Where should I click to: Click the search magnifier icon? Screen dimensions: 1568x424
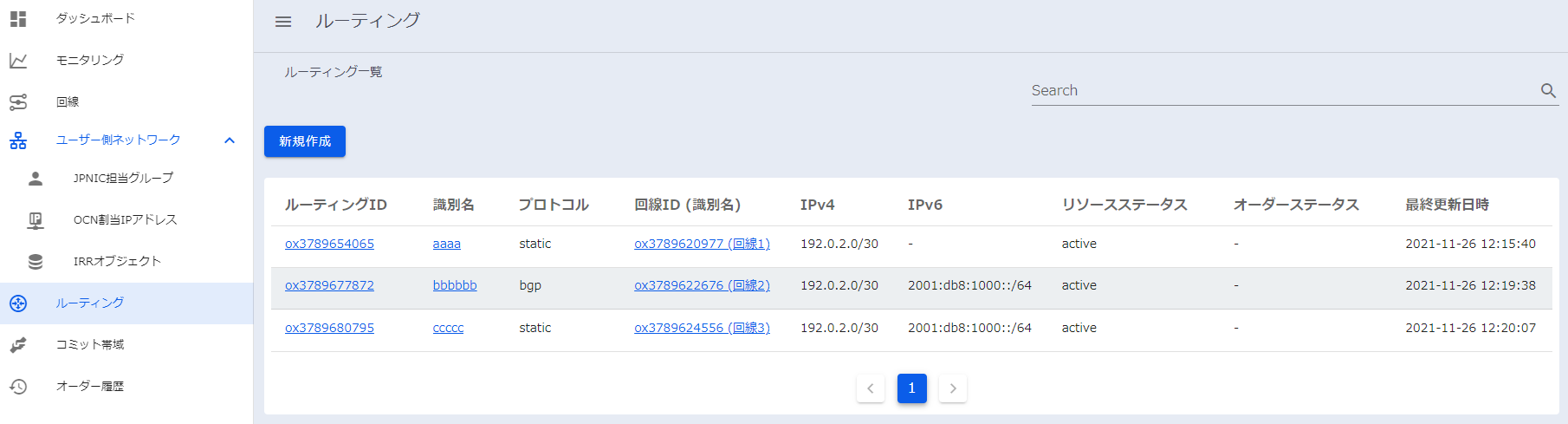(1548, 90)
